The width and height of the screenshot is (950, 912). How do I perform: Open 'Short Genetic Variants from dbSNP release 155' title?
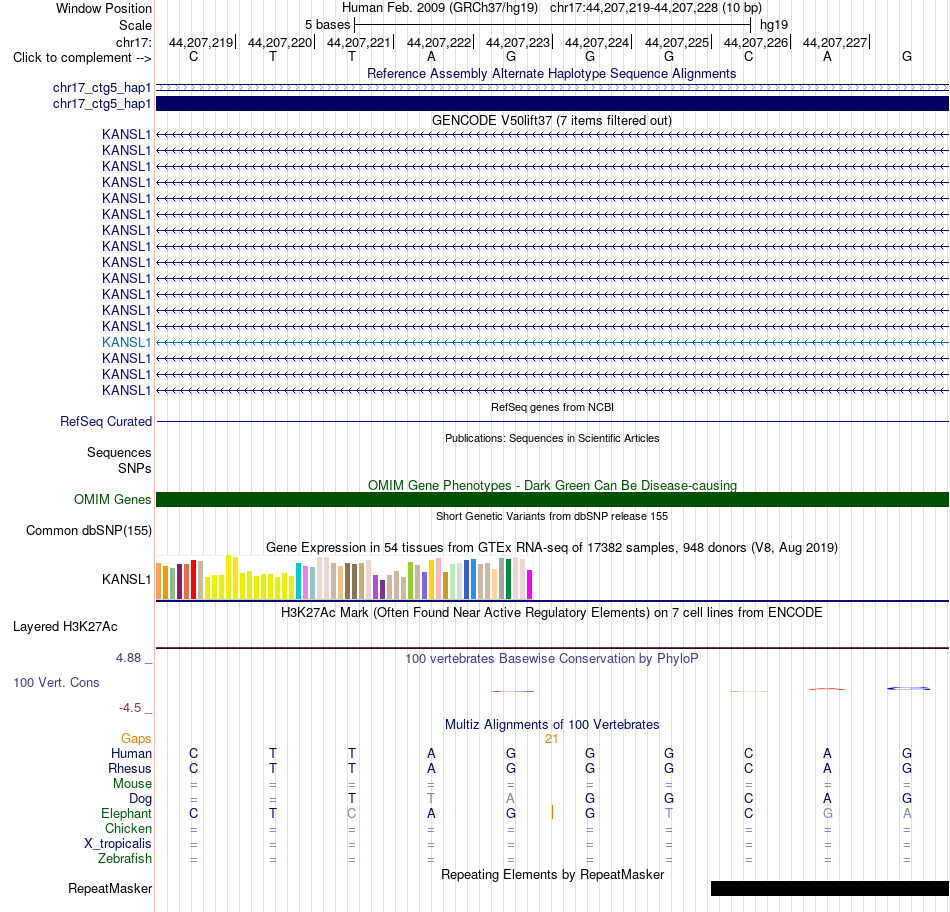click(552, 516)
